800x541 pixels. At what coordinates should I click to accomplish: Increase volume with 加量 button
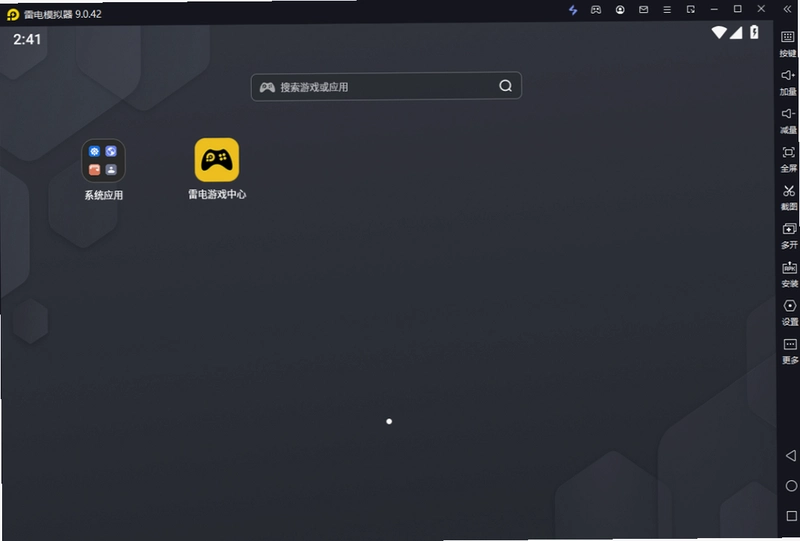click(x=788, y=82)
